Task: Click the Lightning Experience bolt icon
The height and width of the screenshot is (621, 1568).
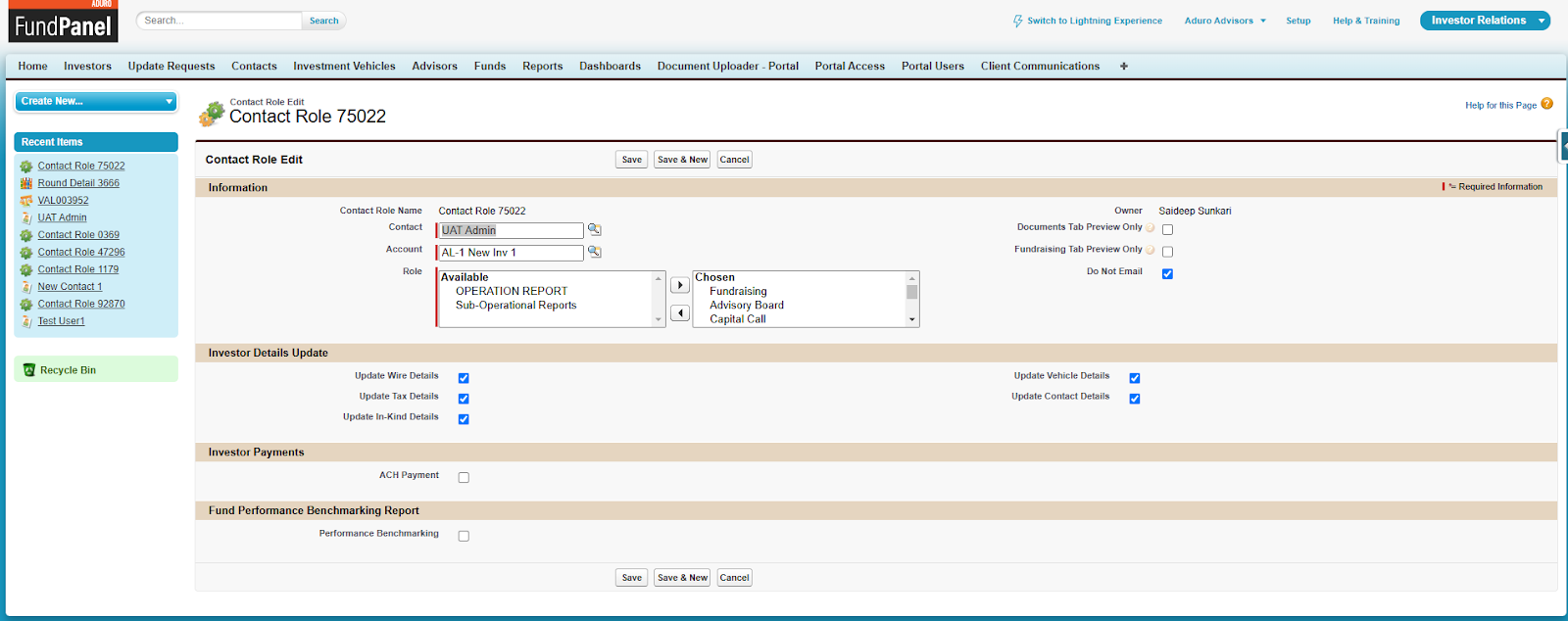Action: tap(1018, 21)
